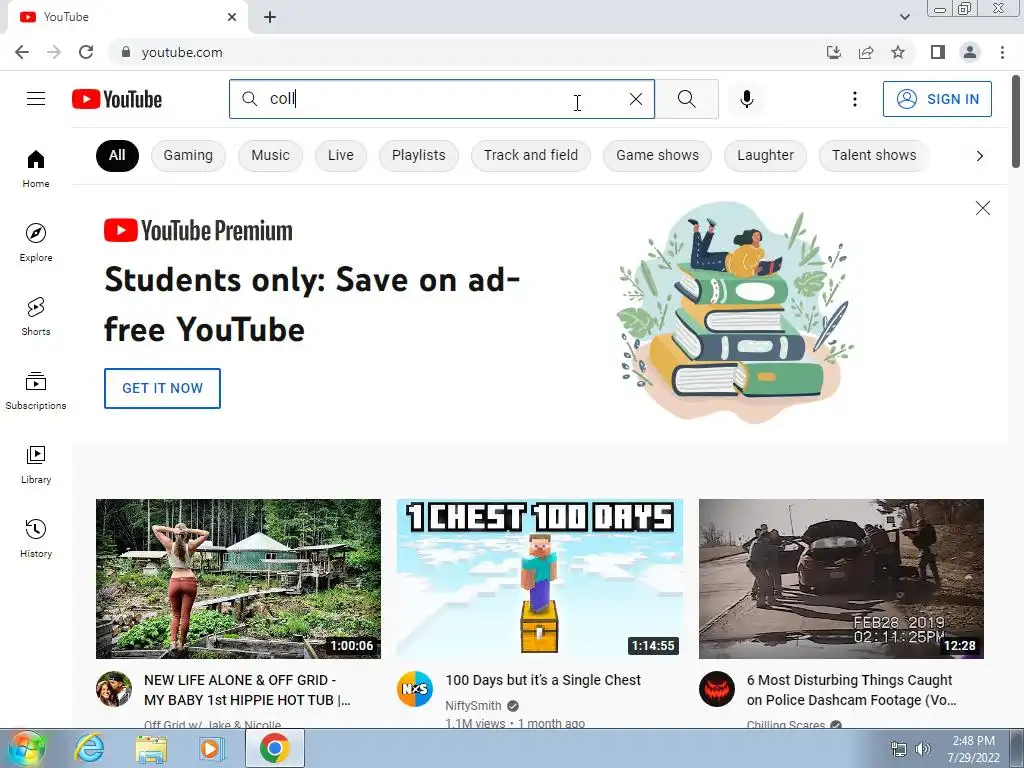Select the Game shows chip
1024x768 pixels.
[658, 155]
